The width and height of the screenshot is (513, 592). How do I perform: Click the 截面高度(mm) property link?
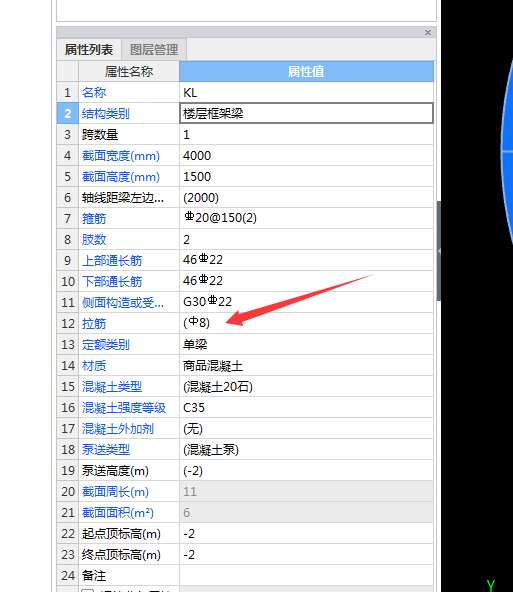point(121,177)
